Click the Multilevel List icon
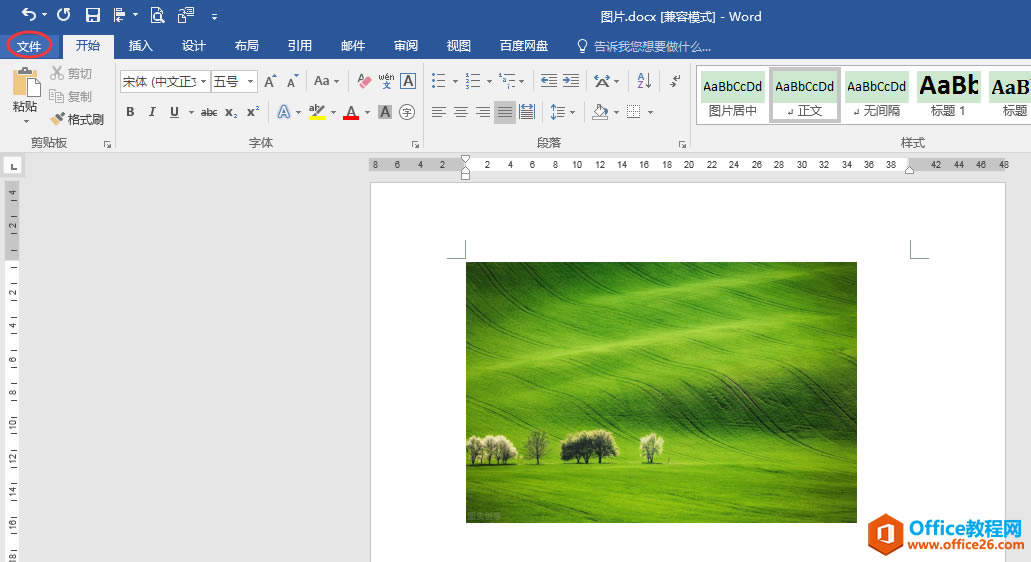 point(508,81)
